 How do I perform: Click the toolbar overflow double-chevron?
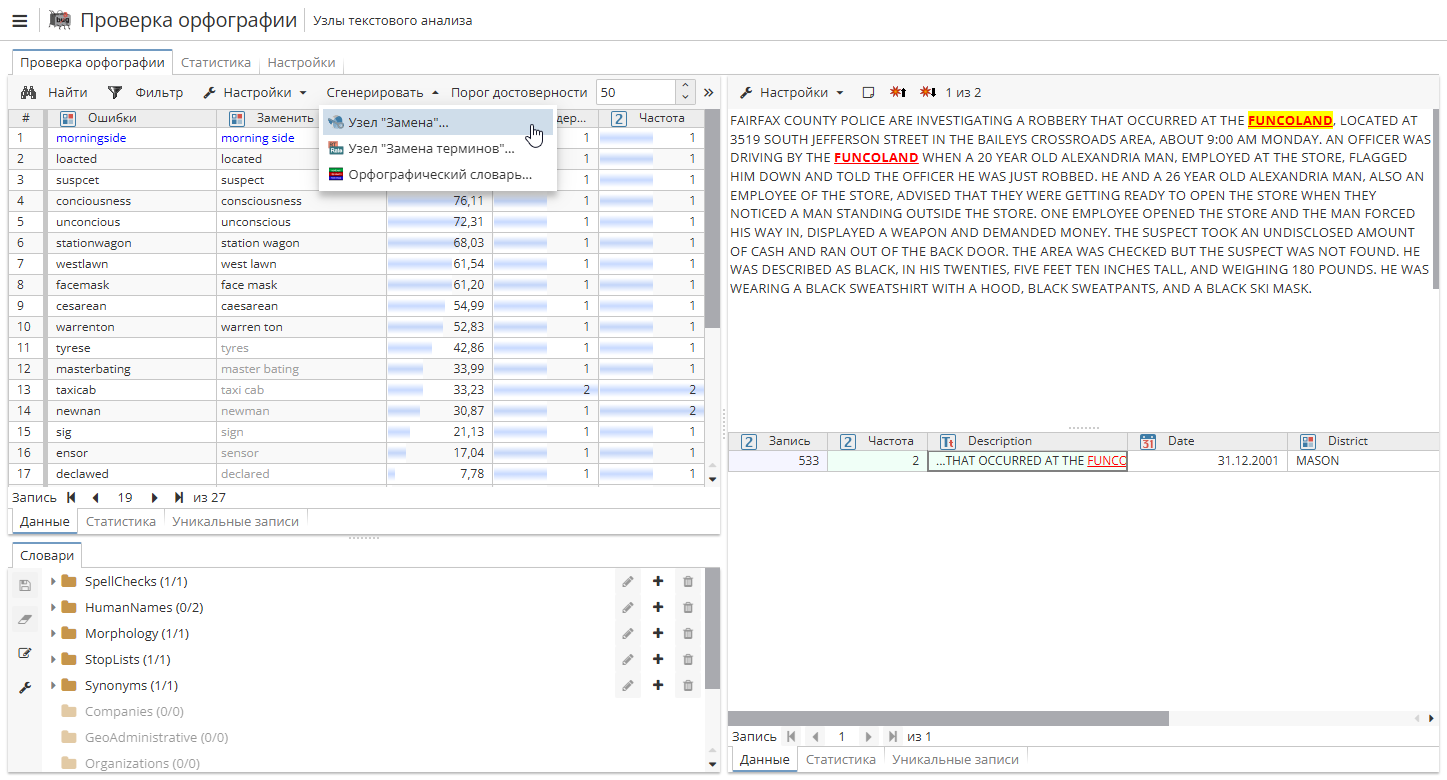(x=709, y=93)
